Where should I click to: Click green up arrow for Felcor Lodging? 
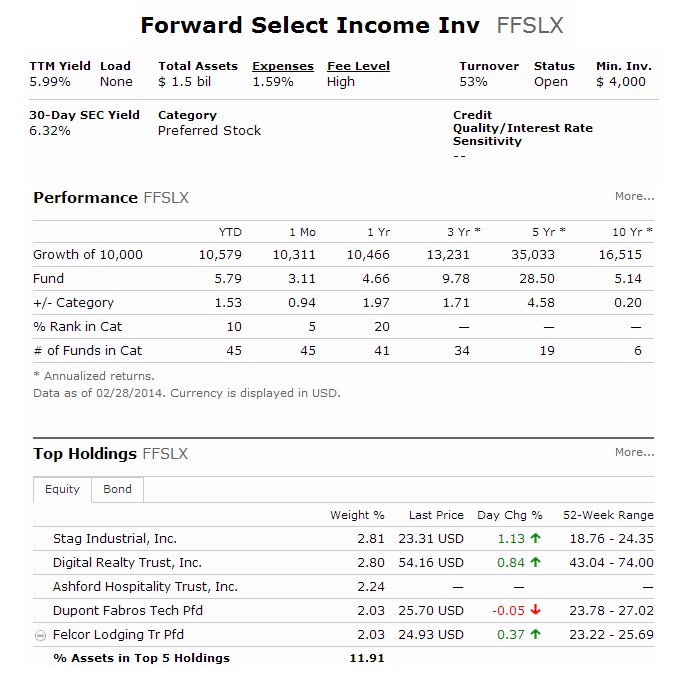click(536, 634)
